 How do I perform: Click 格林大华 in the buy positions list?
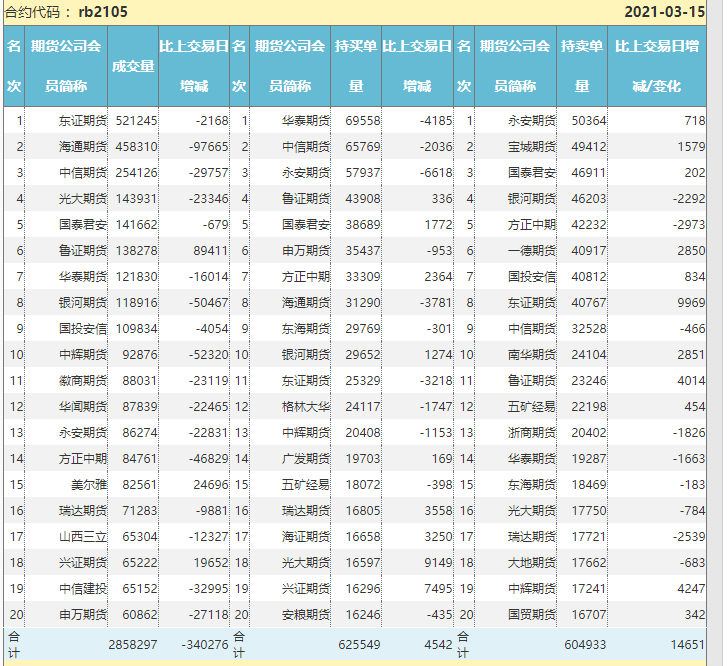click(x=305, y=406)
